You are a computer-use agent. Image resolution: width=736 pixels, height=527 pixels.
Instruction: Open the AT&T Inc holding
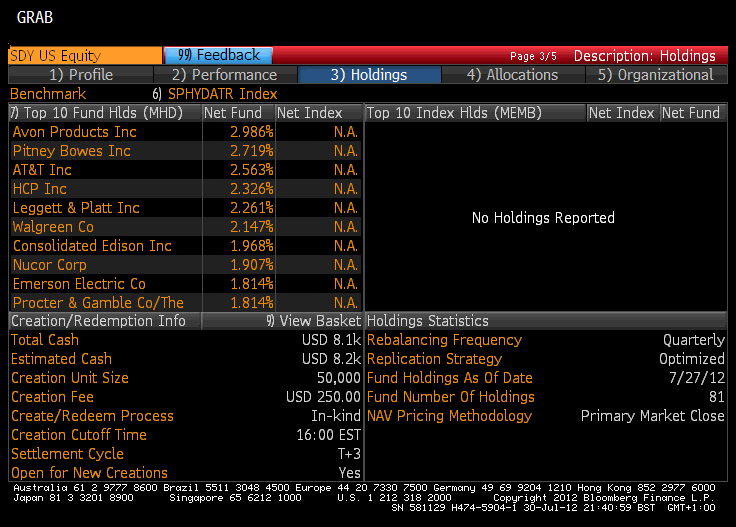(x=42, y=170)
